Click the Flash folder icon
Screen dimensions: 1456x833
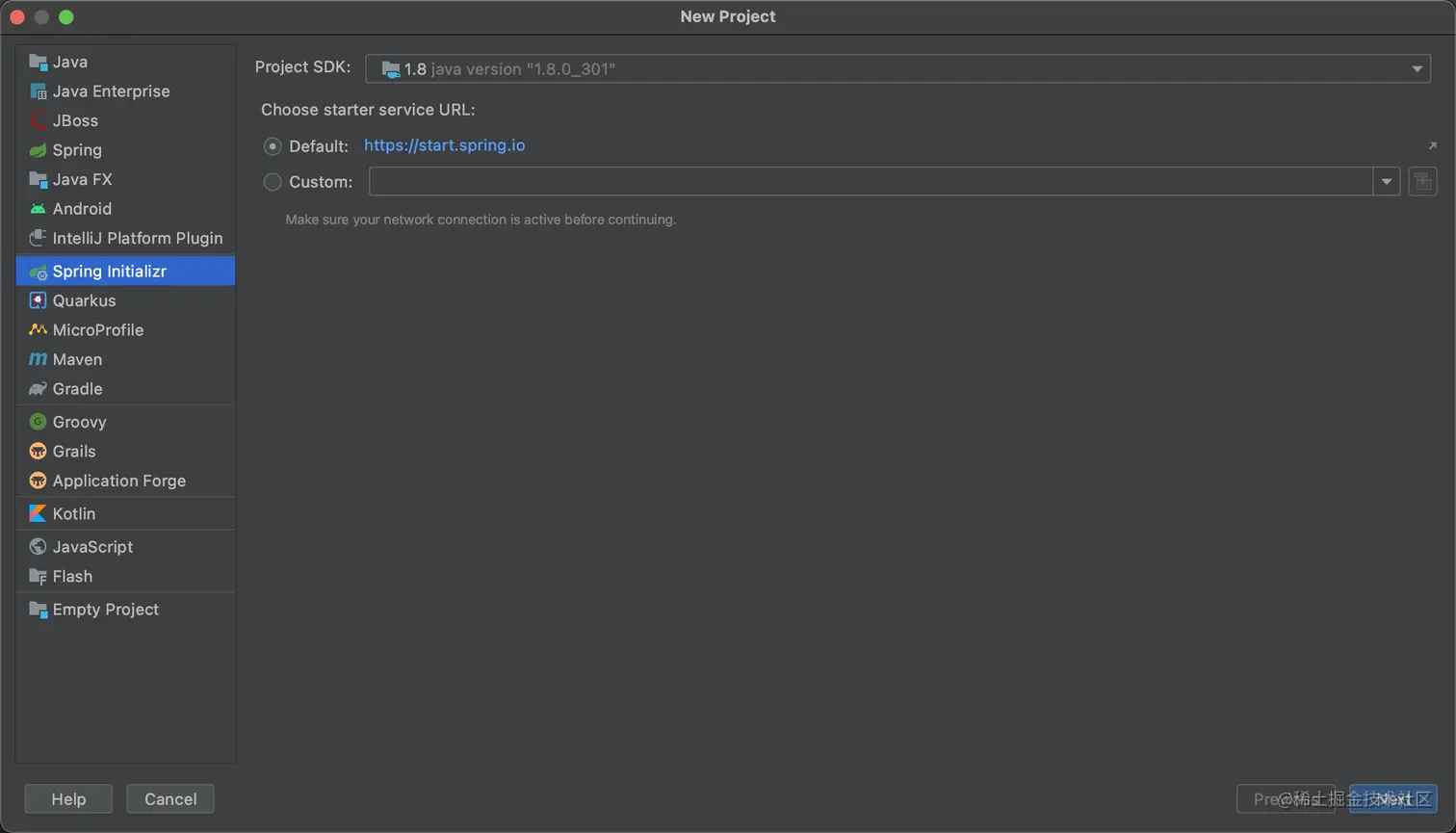coord(38,576)
